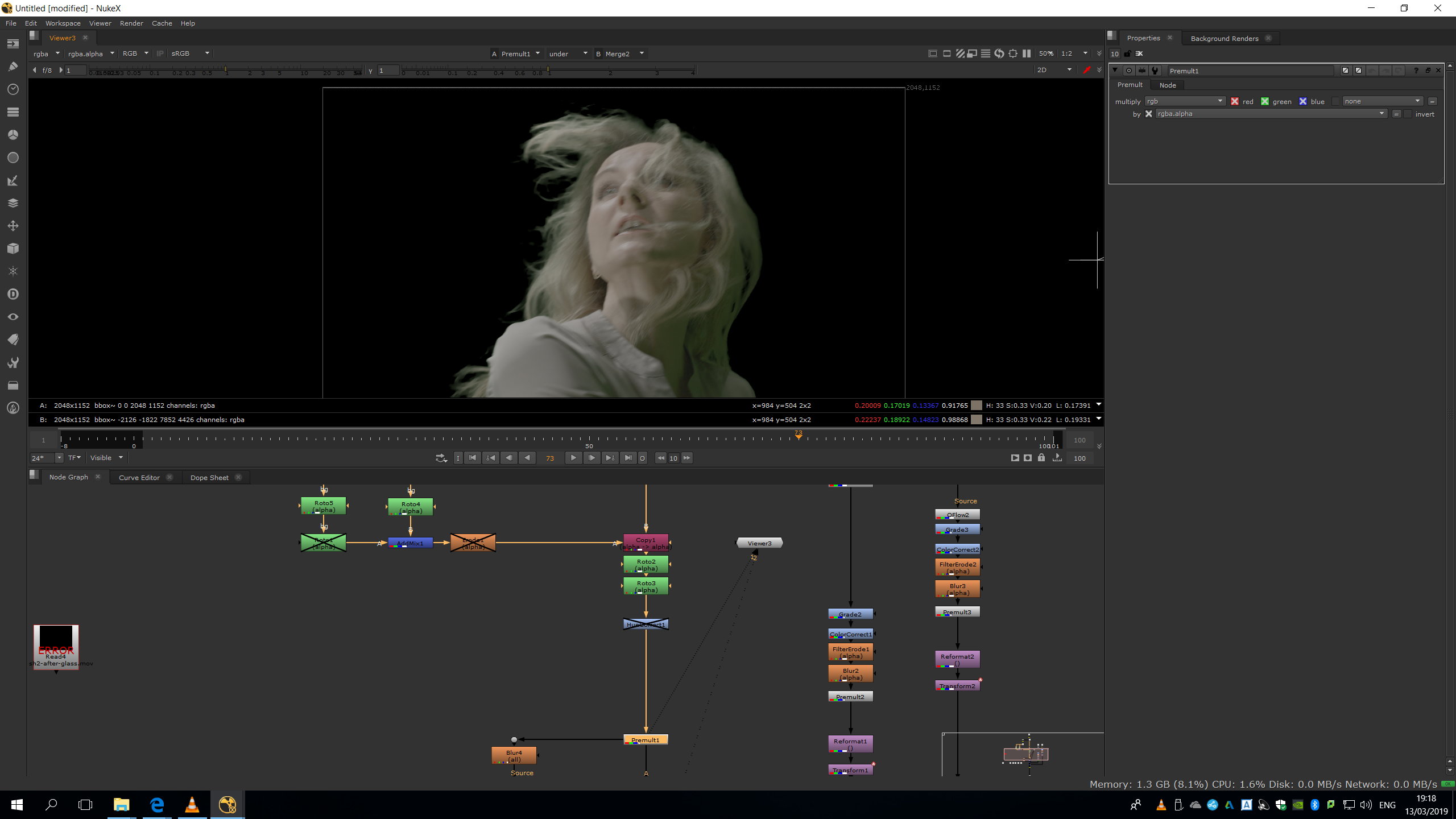
Task: Open the Merge layers icon
Action: [13, 203]
